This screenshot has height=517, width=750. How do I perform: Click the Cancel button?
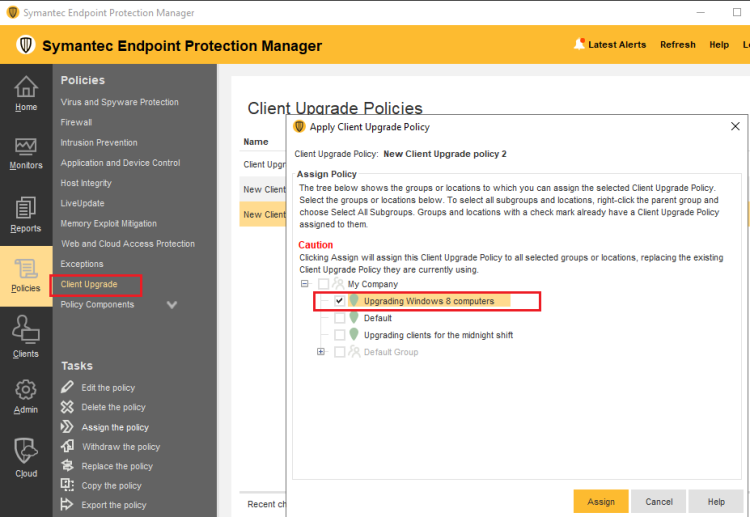(659, 501)
